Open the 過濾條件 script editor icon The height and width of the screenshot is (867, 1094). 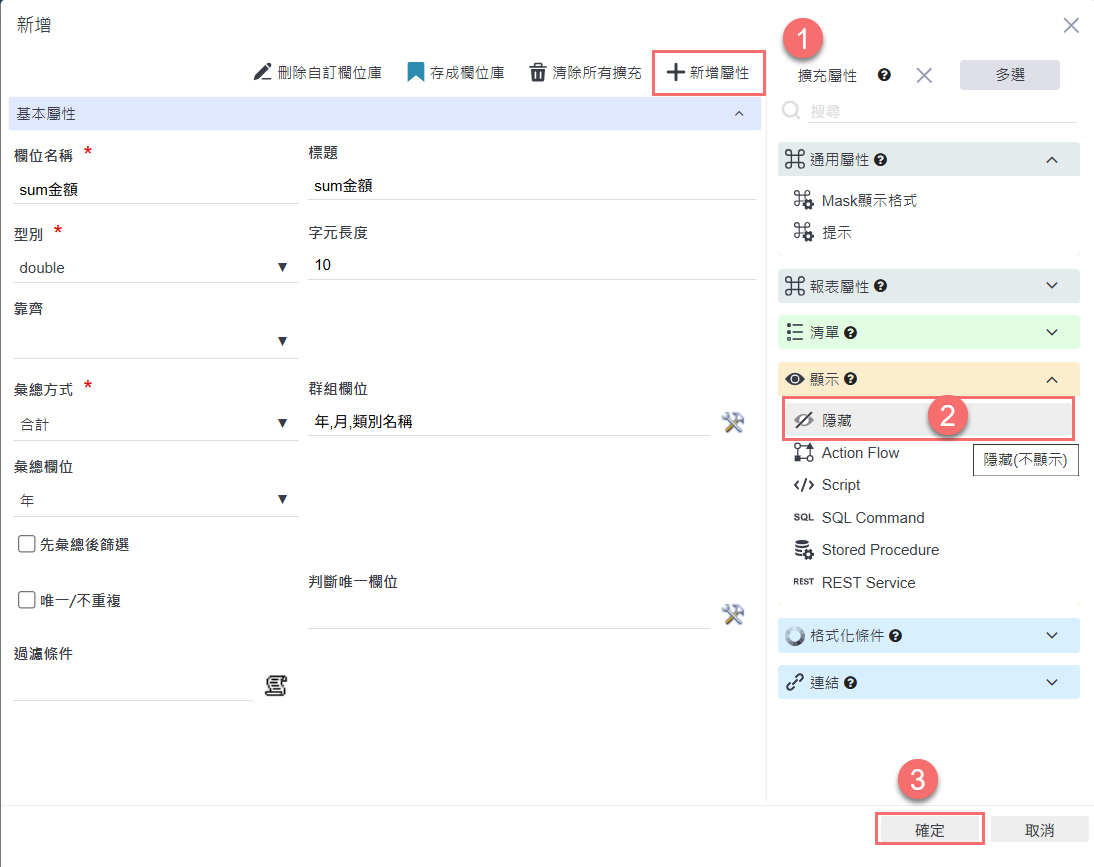click(276, 686)
